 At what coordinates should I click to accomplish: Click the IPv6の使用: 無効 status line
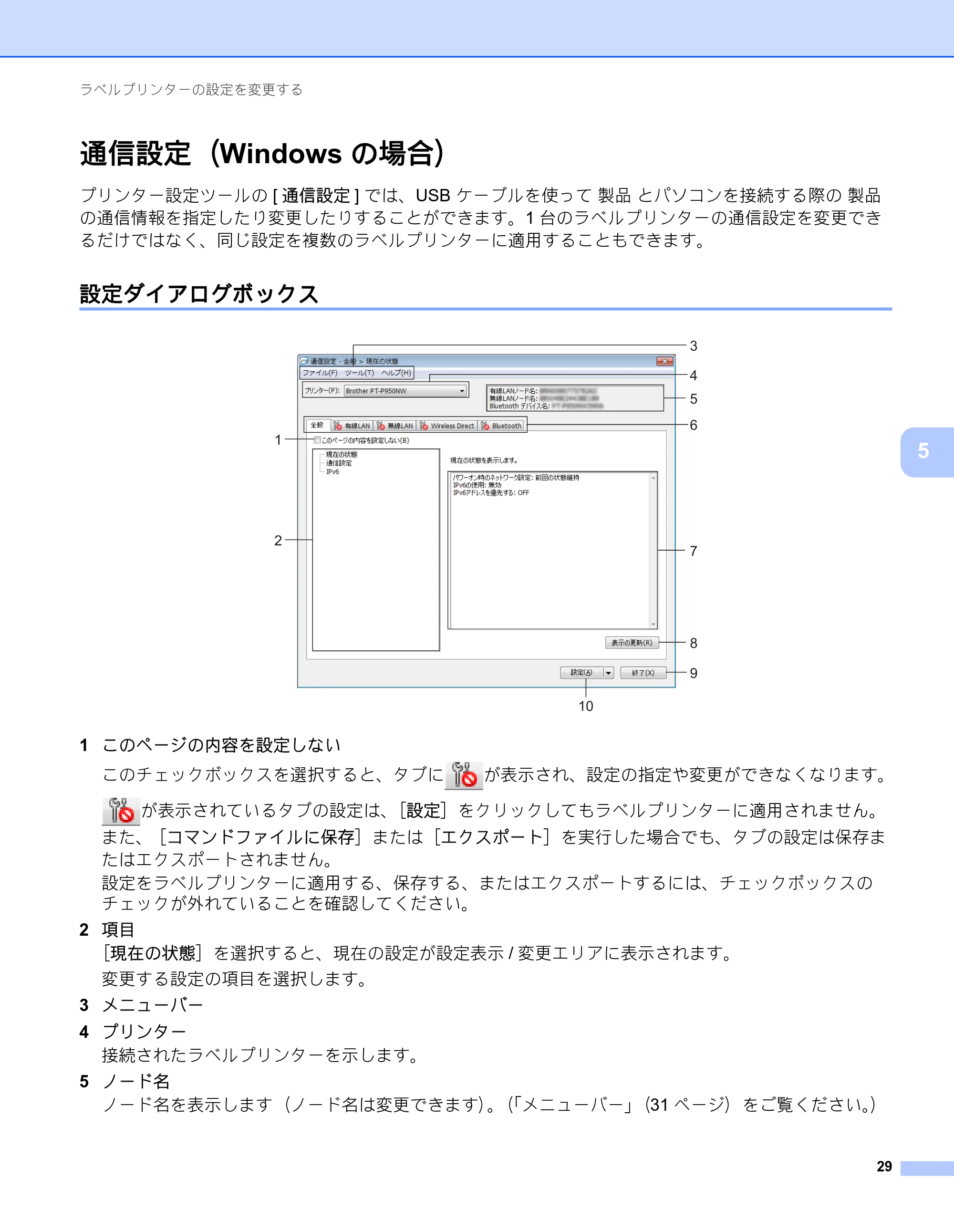pyautogui.click(x=477, y=485)
